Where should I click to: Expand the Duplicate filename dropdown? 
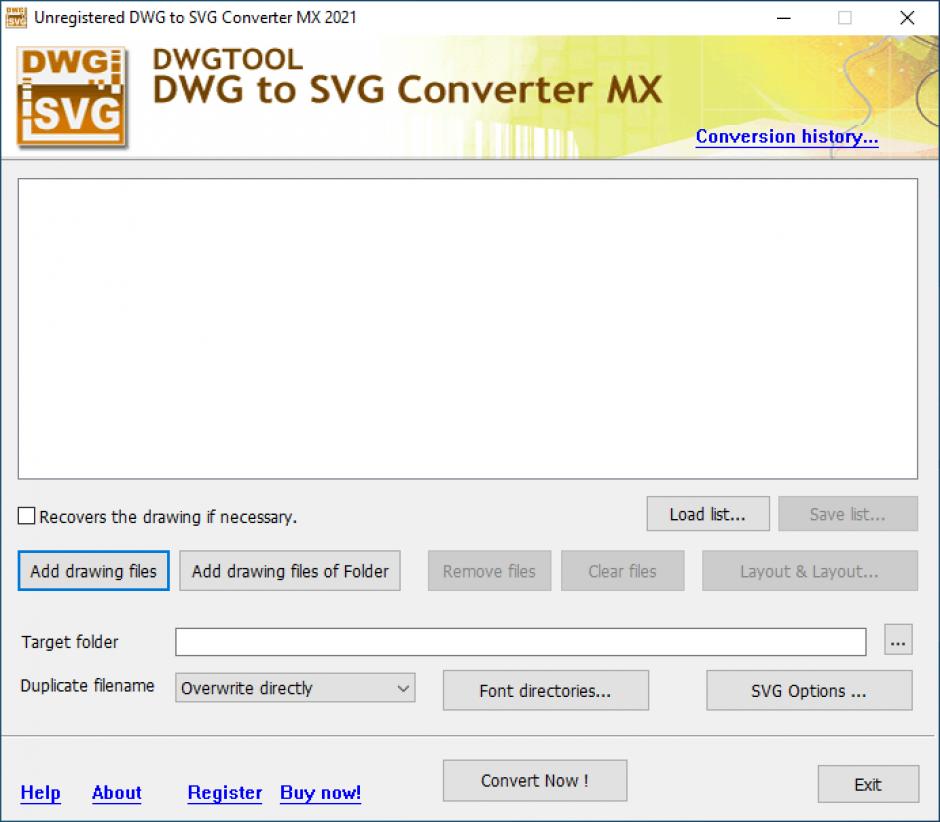[x=295, y=688]
